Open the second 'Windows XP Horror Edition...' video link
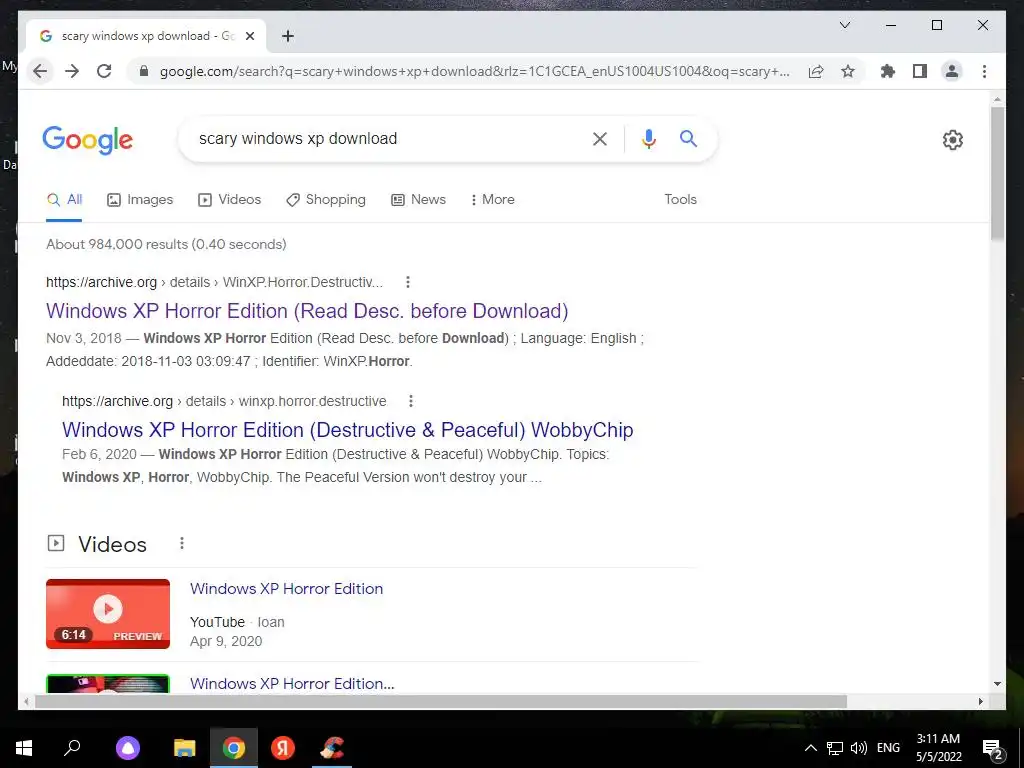 pos(292,684)
